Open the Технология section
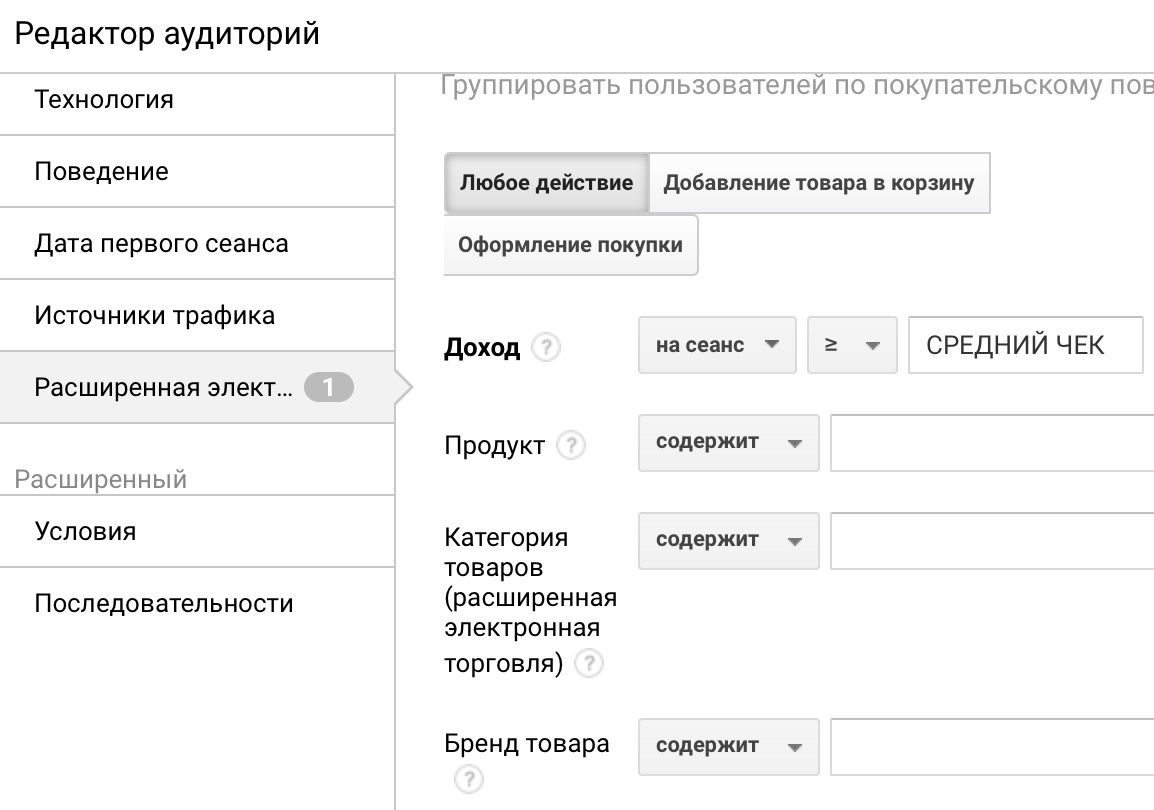The image size is (1154, 810). 197,100
